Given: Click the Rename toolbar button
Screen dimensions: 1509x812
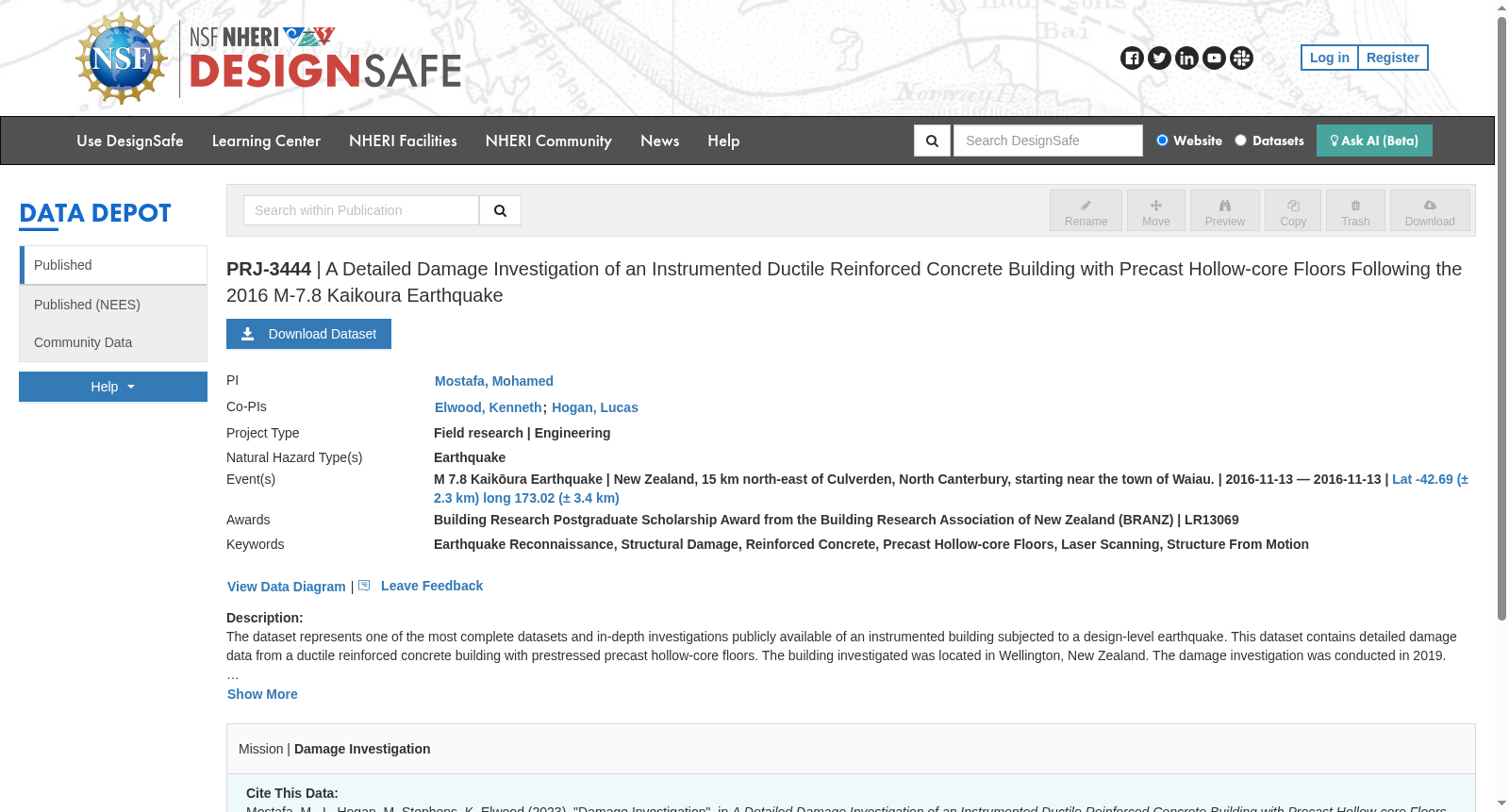Looking at the screenshot, I should [1086, 210].
